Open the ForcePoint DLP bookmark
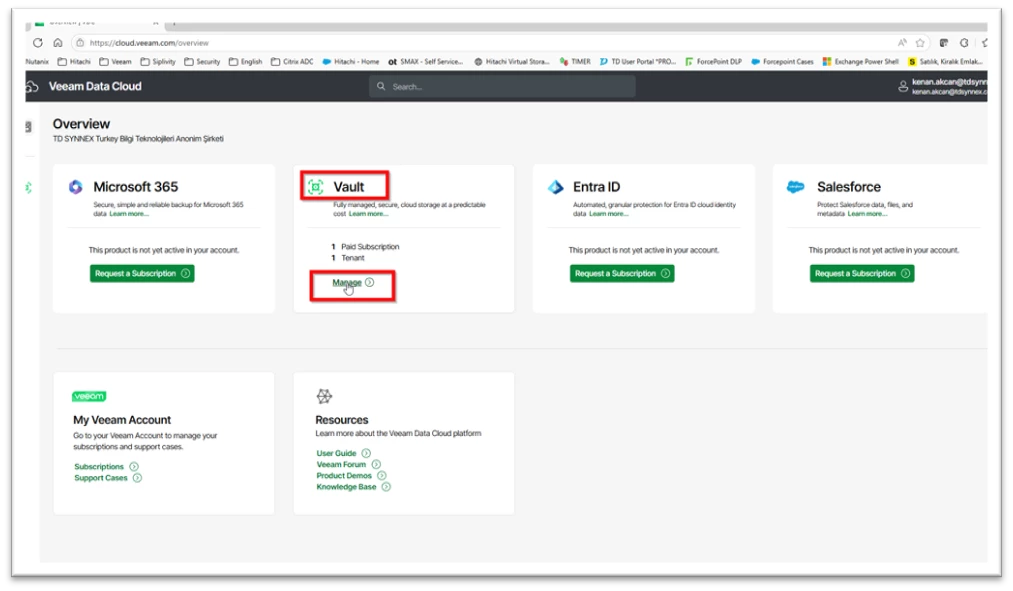 coord(713,61)
